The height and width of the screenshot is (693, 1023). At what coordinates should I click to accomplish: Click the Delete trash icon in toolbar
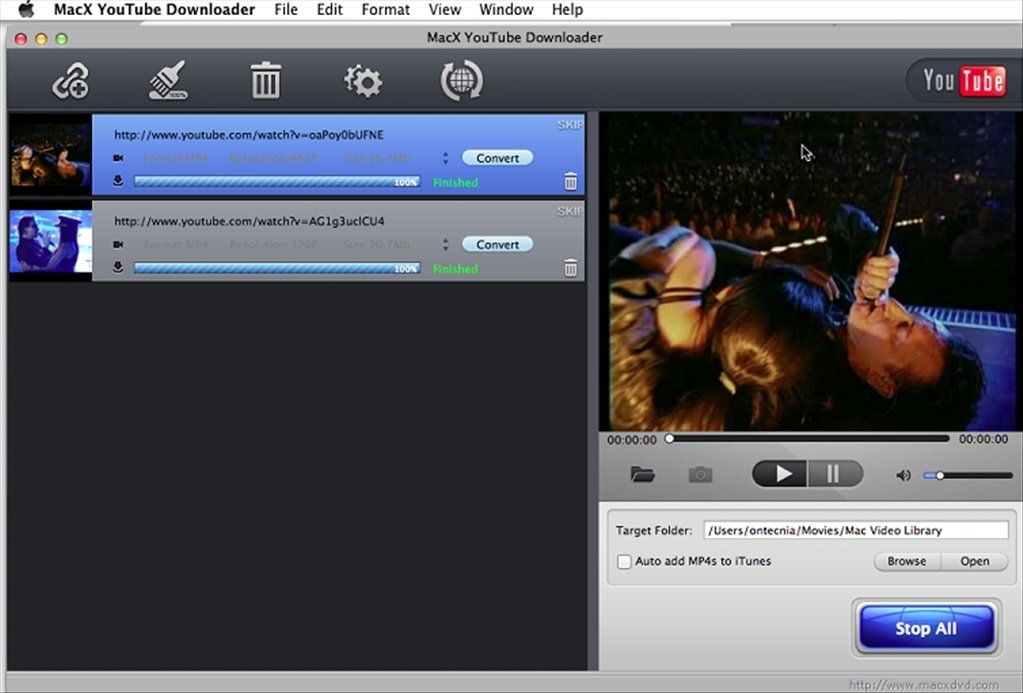(x=266, y=80)
